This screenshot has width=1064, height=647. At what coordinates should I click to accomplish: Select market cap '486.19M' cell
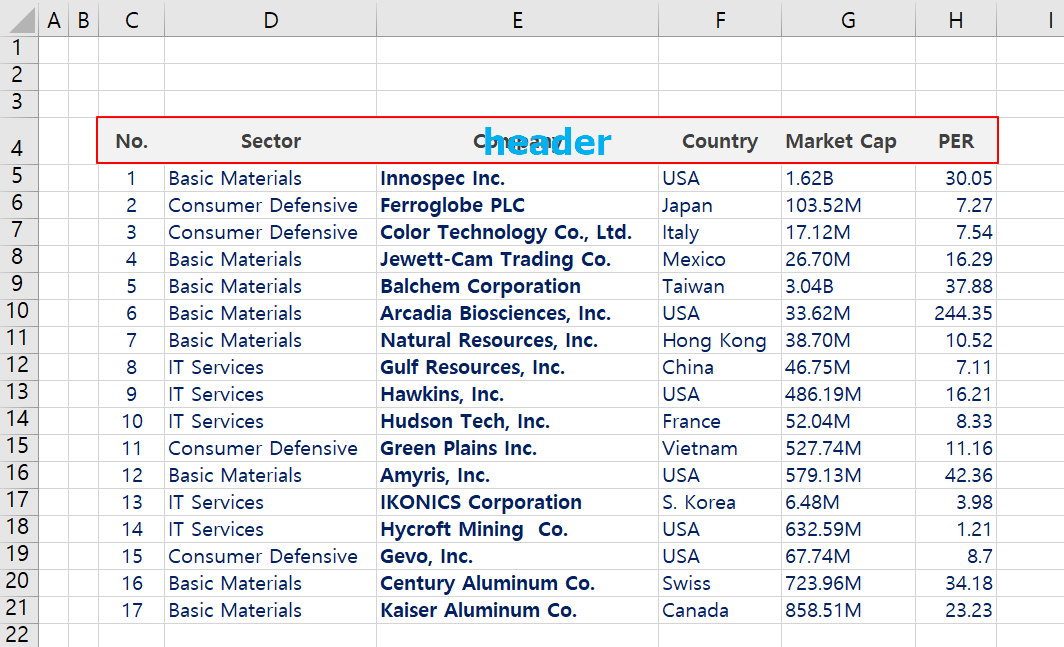(x=848, y=394)
